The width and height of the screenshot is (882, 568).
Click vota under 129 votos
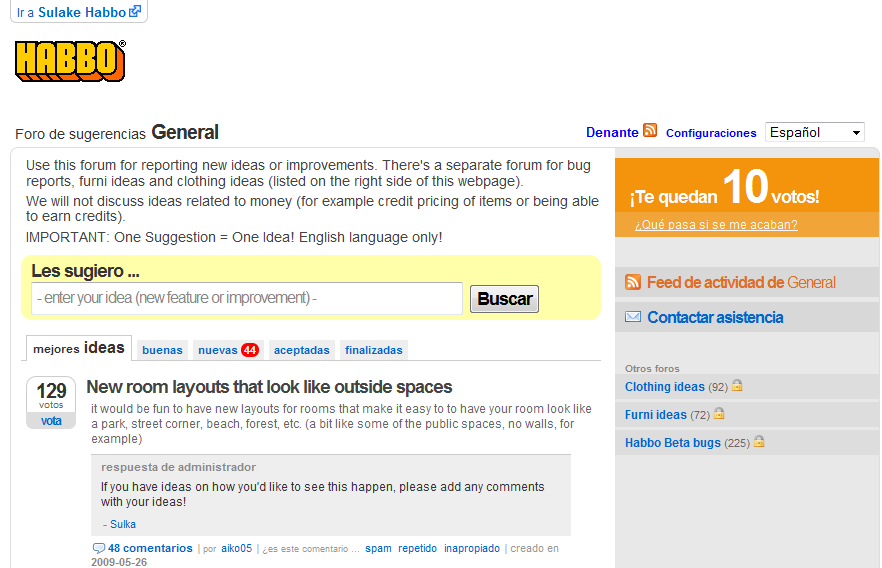(x=51, y=421)
